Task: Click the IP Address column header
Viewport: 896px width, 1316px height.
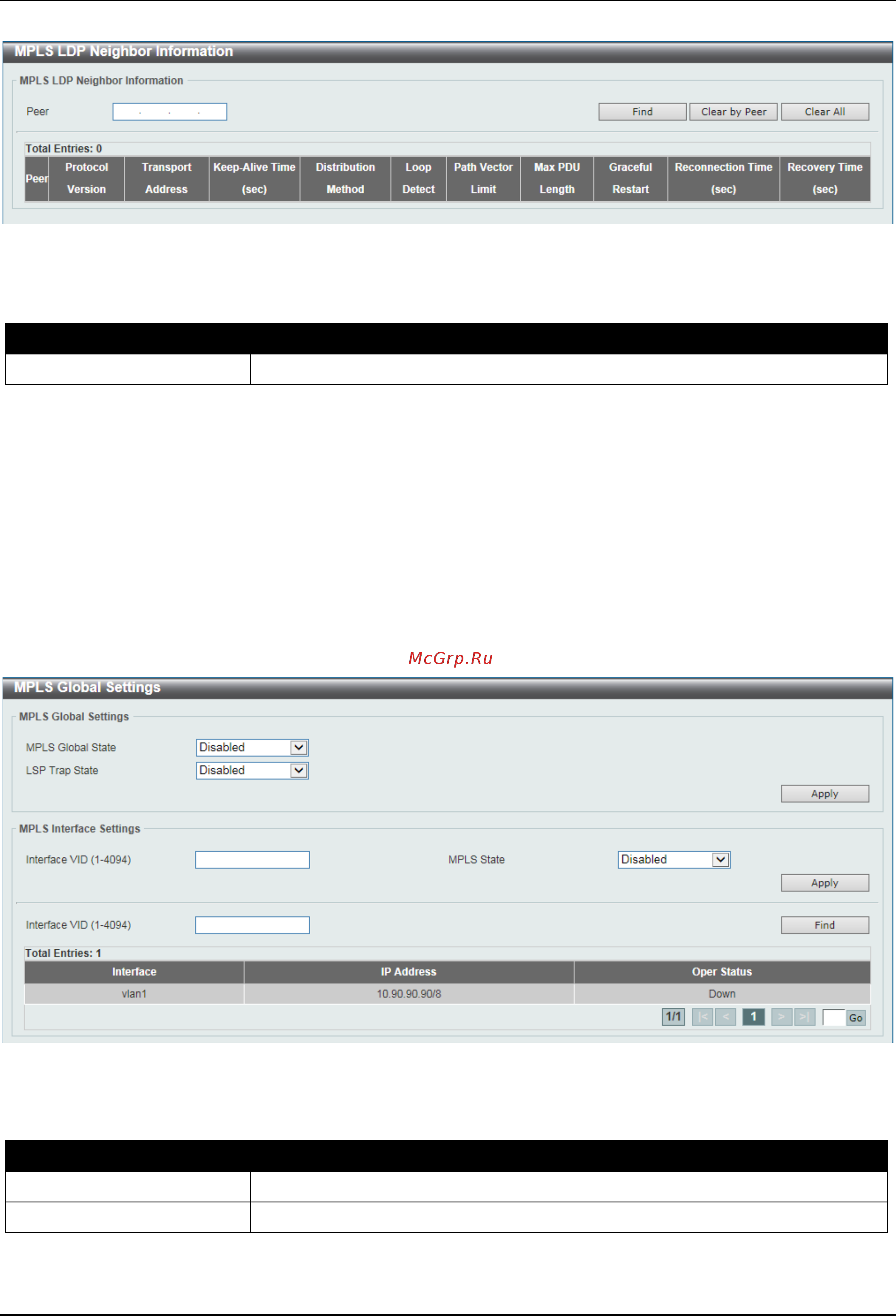Action: [409, 972]
